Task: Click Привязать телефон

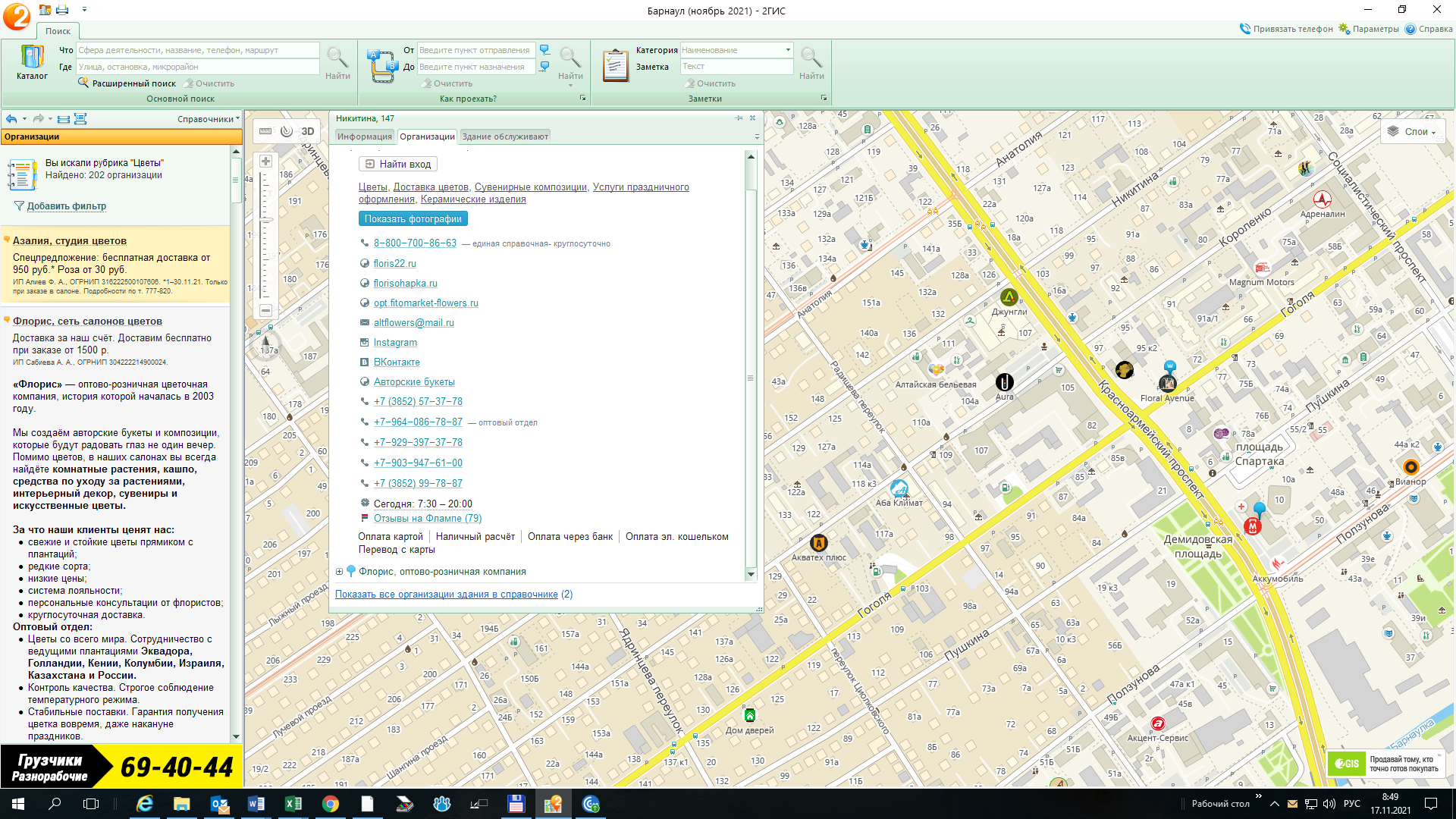Action: (1286, 29)
